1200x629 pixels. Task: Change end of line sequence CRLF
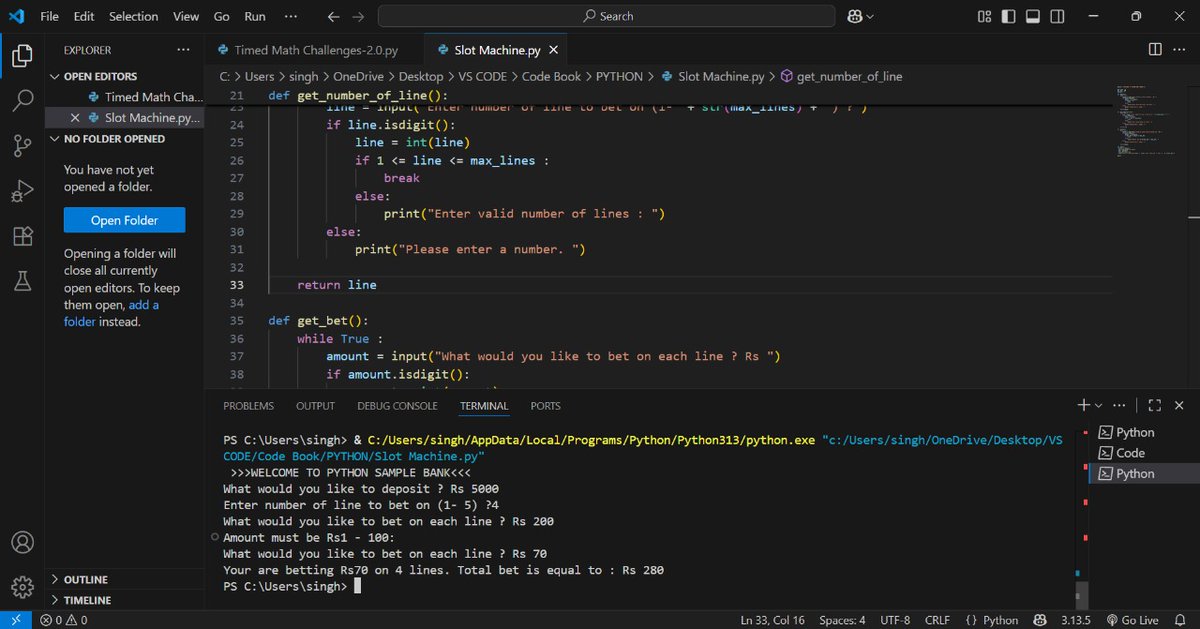pyautogui.click(x=937, y=620)
